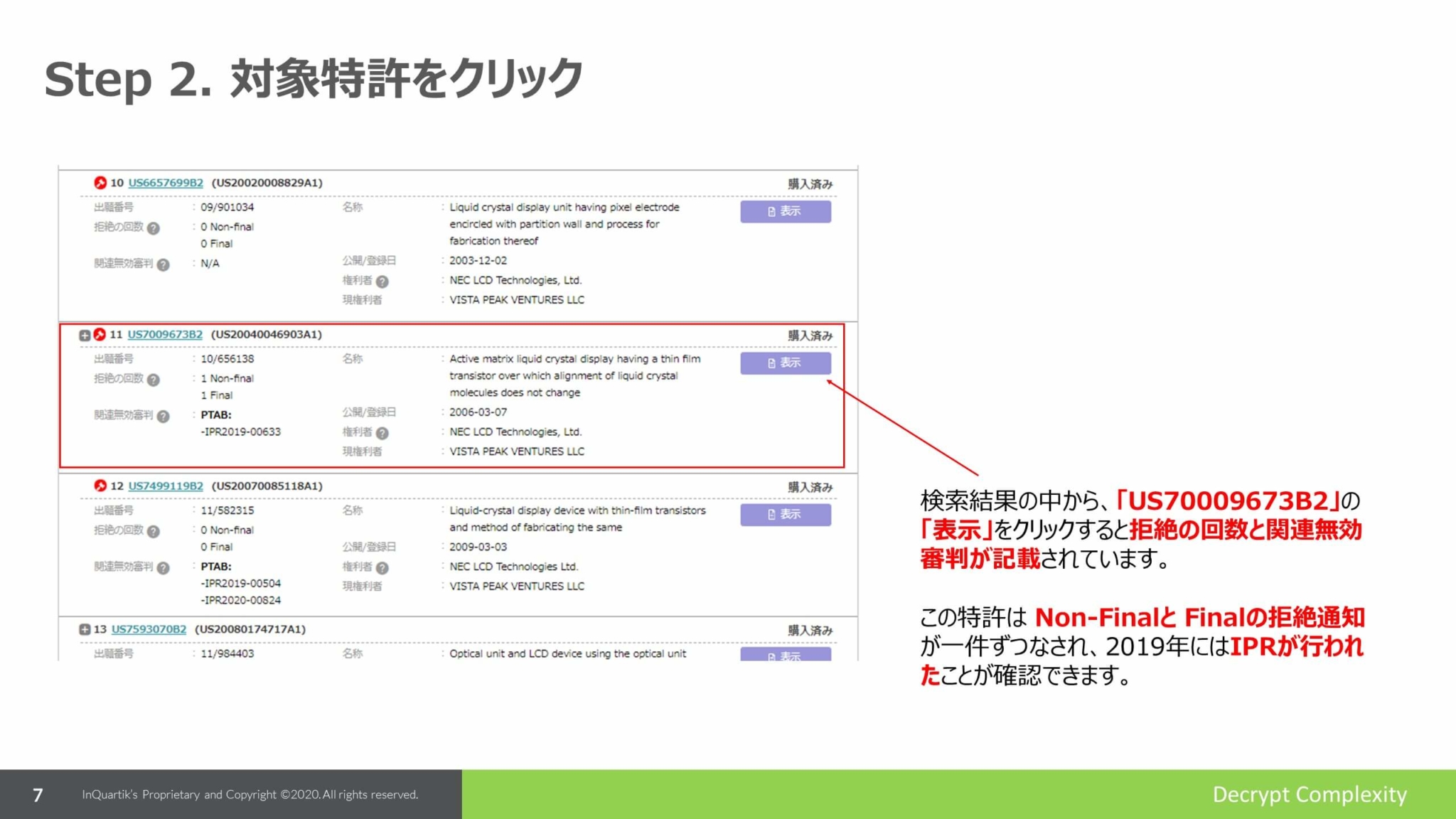1456x819 pixels.
Task: Select date 2003-12-02
Action: 478,261
